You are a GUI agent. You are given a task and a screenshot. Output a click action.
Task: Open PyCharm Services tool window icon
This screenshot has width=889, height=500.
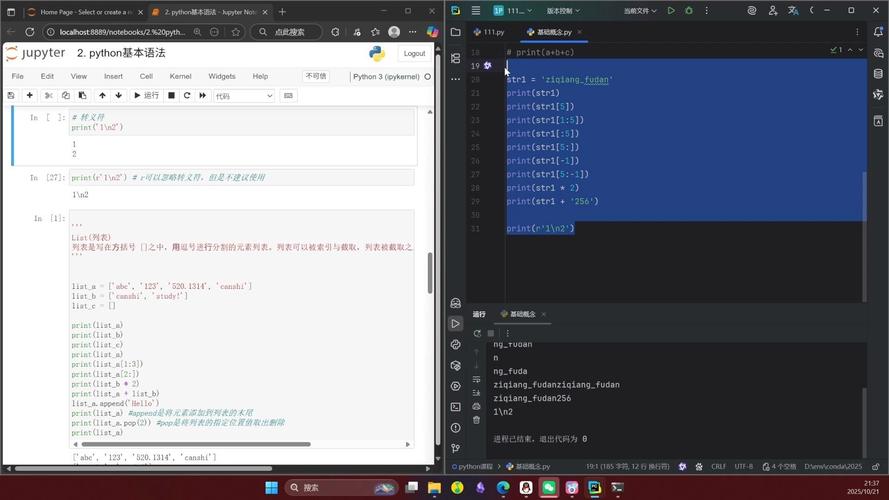click(x=455, y=386)
